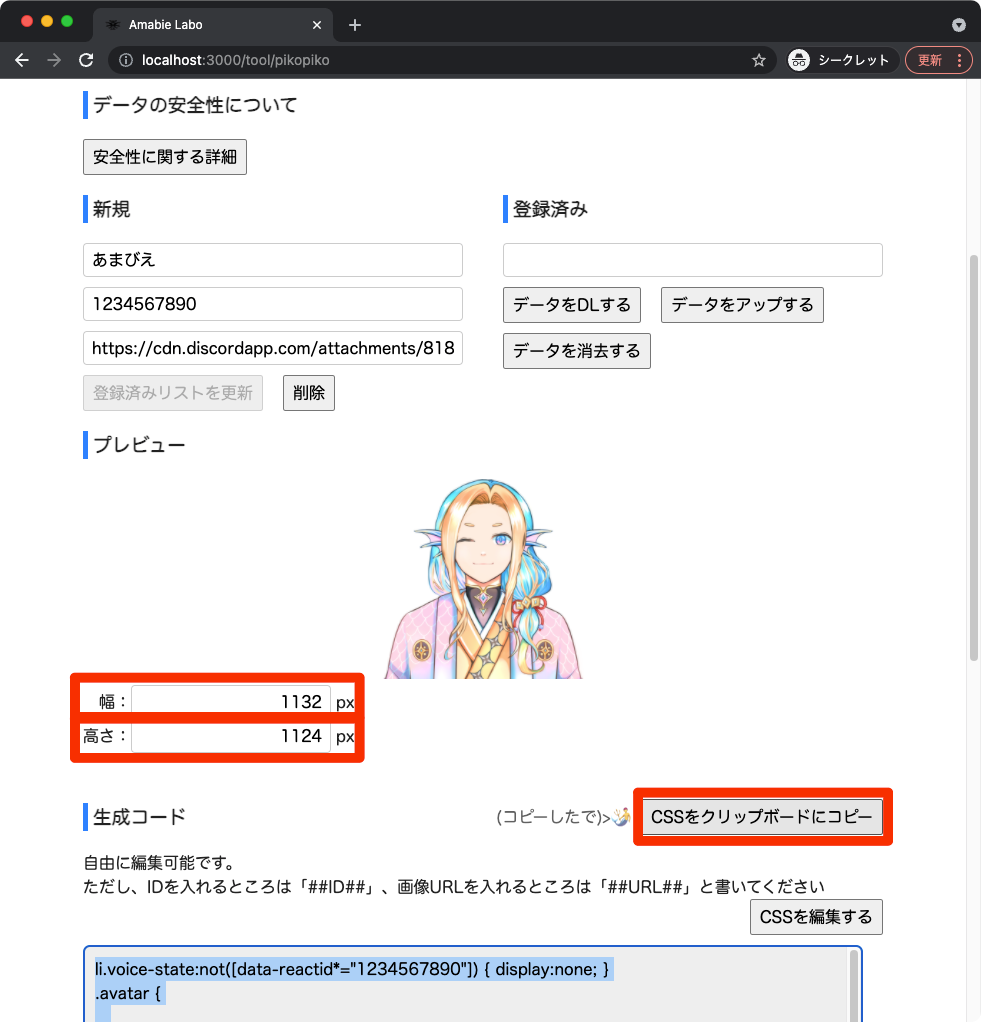Click the 生成コード section heading
The image size is (981, 1022).
point(139,817)
